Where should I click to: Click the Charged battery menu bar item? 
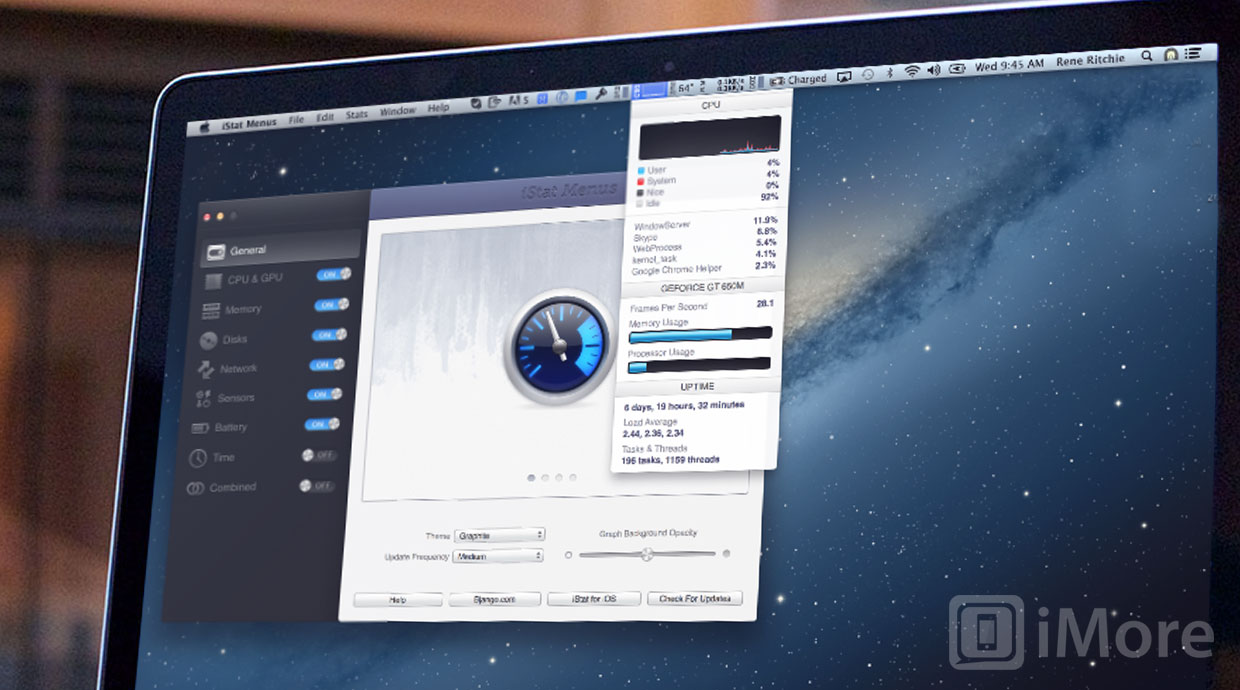(x=799, y=79)
